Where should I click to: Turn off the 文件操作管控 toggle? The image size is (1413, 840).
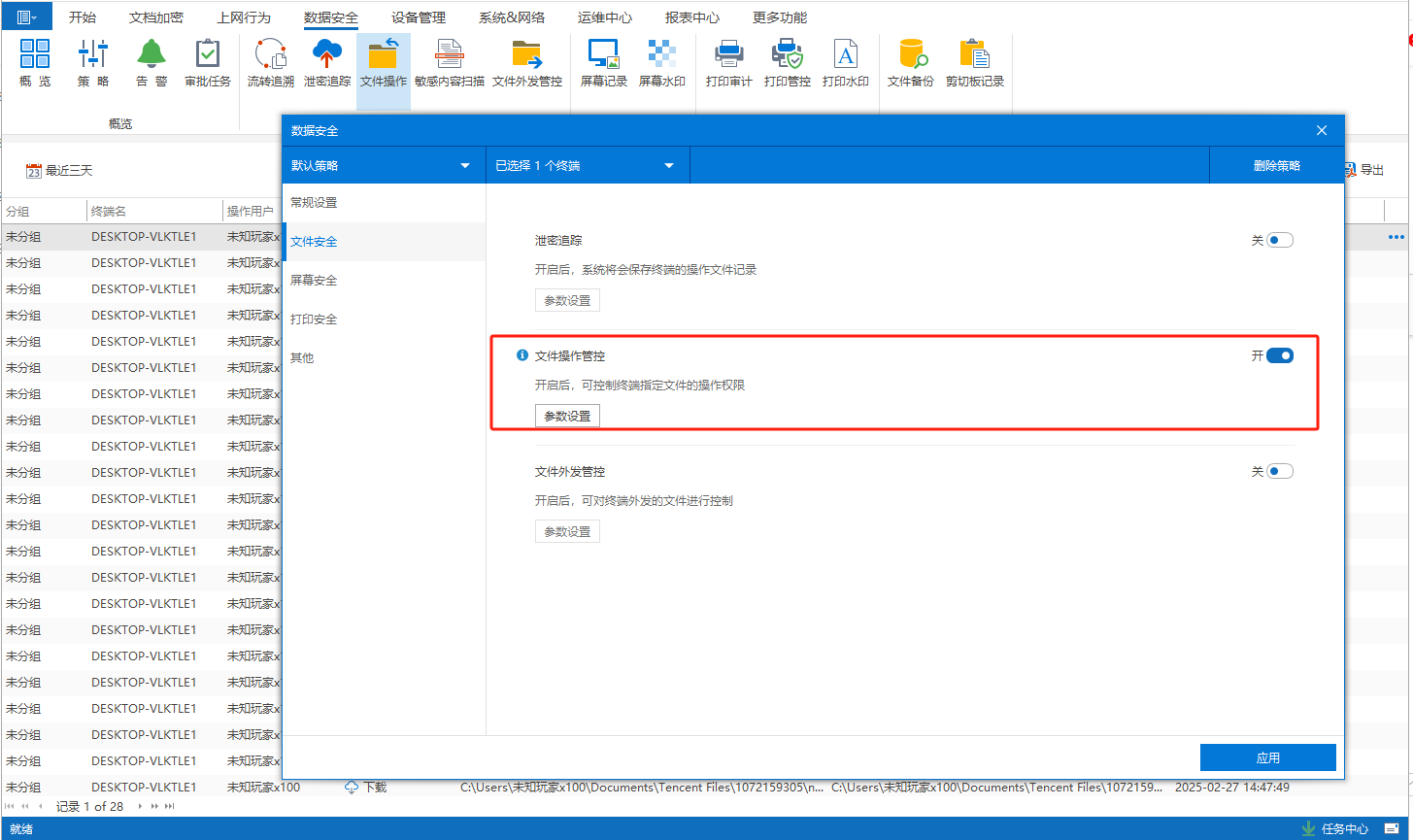1280,356
